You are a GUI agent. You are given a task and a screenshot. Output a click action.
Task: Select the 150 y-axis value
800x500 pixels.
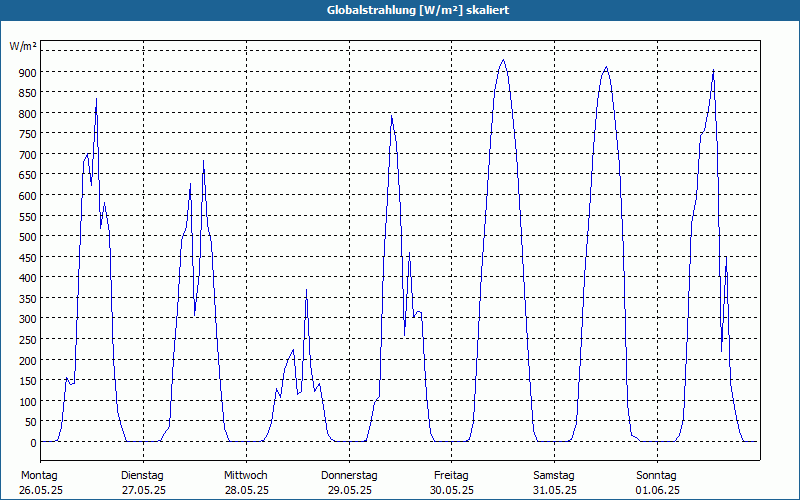28,381
